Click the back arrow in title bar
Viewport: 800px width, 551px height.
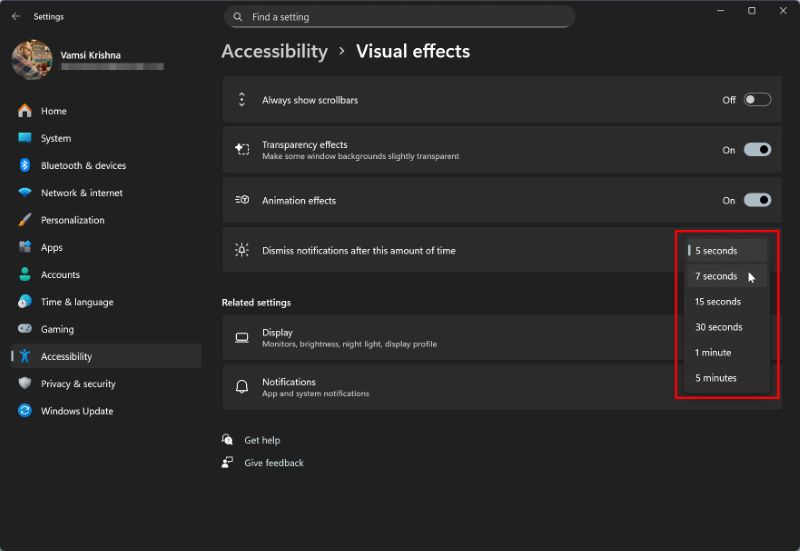(15, 16)
